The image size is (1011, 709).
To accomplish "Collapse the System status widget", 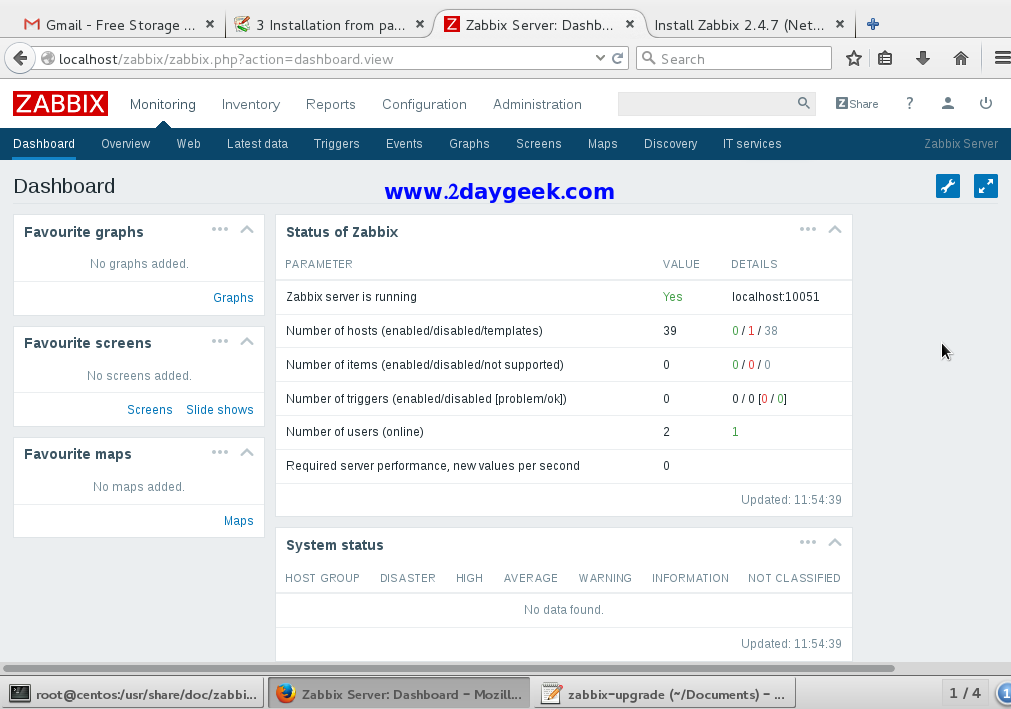I will (835, 543).
